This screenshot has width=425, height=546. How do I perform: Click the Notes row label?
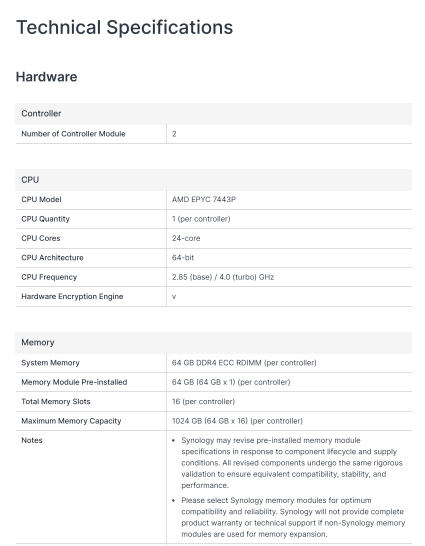tap(32, 440)
